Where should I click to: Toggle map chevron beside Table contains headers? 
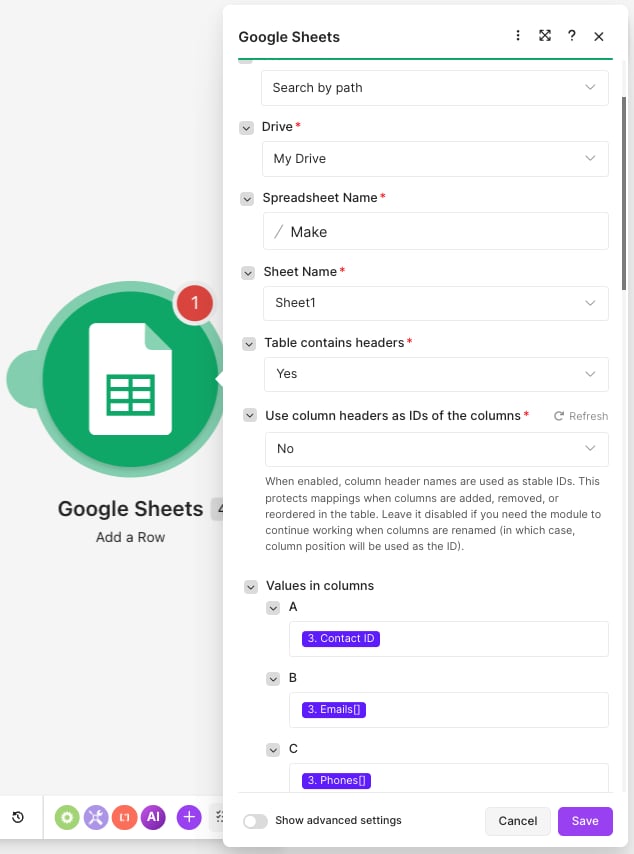coord(249,344)
